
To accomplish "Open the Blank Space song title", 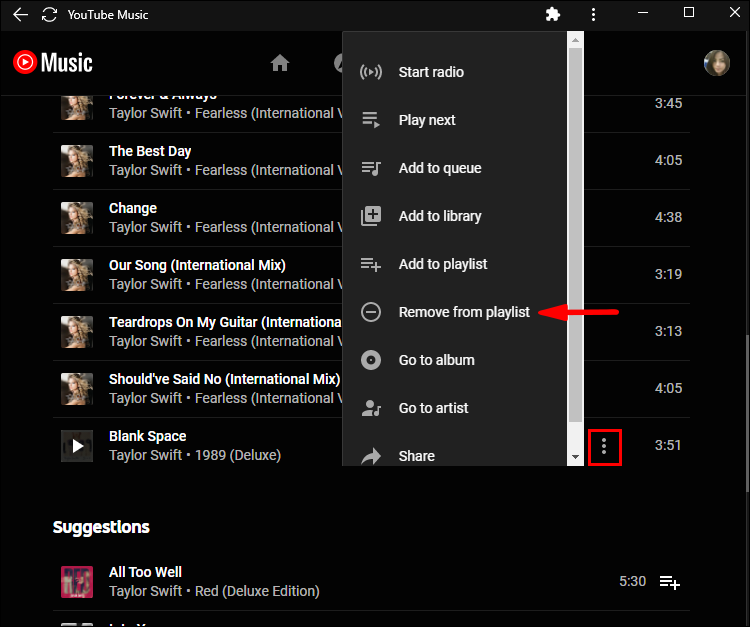I will (x=147, y=436).
